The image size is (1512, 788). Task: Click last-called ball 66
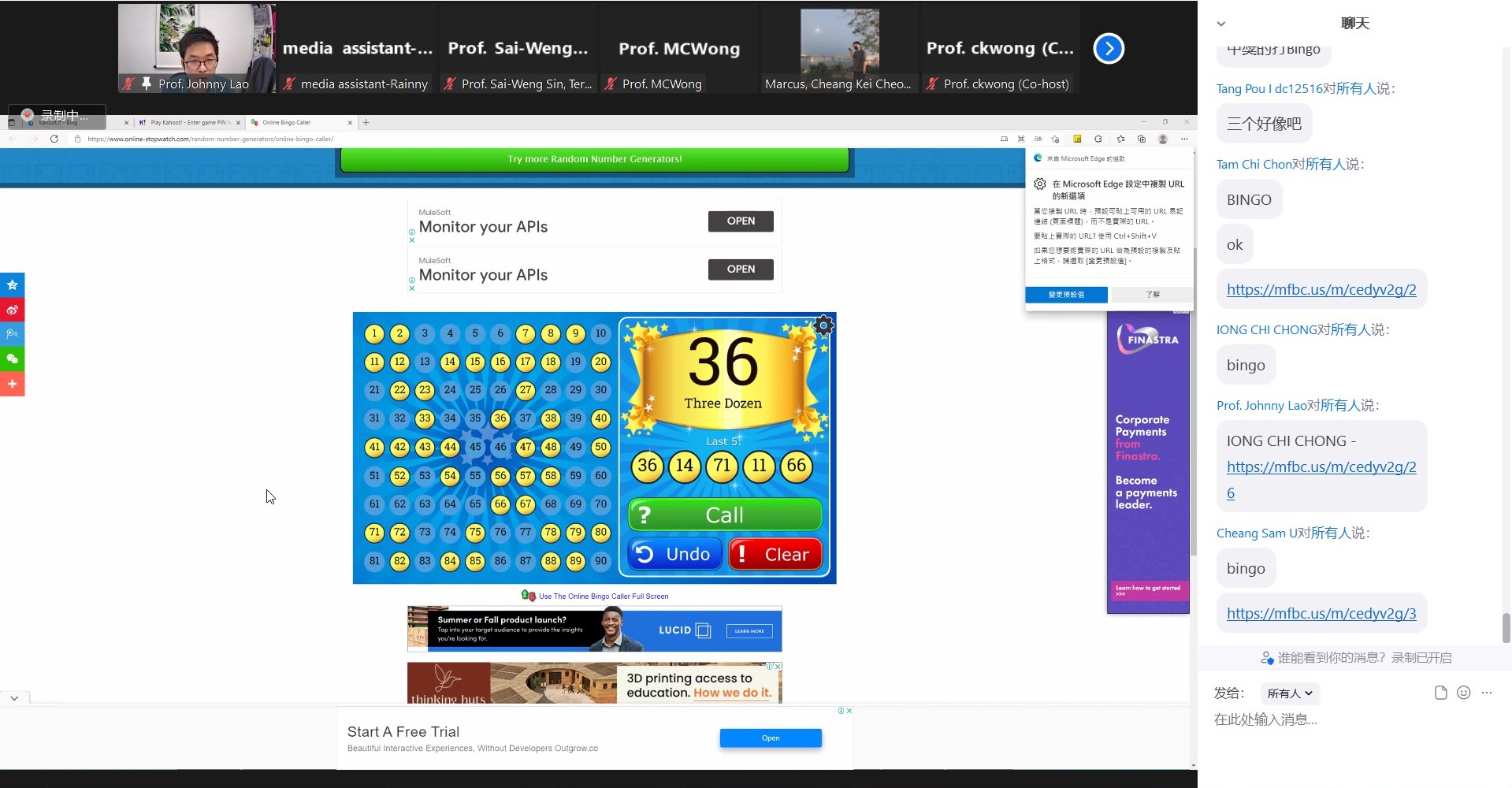point(796,466)
